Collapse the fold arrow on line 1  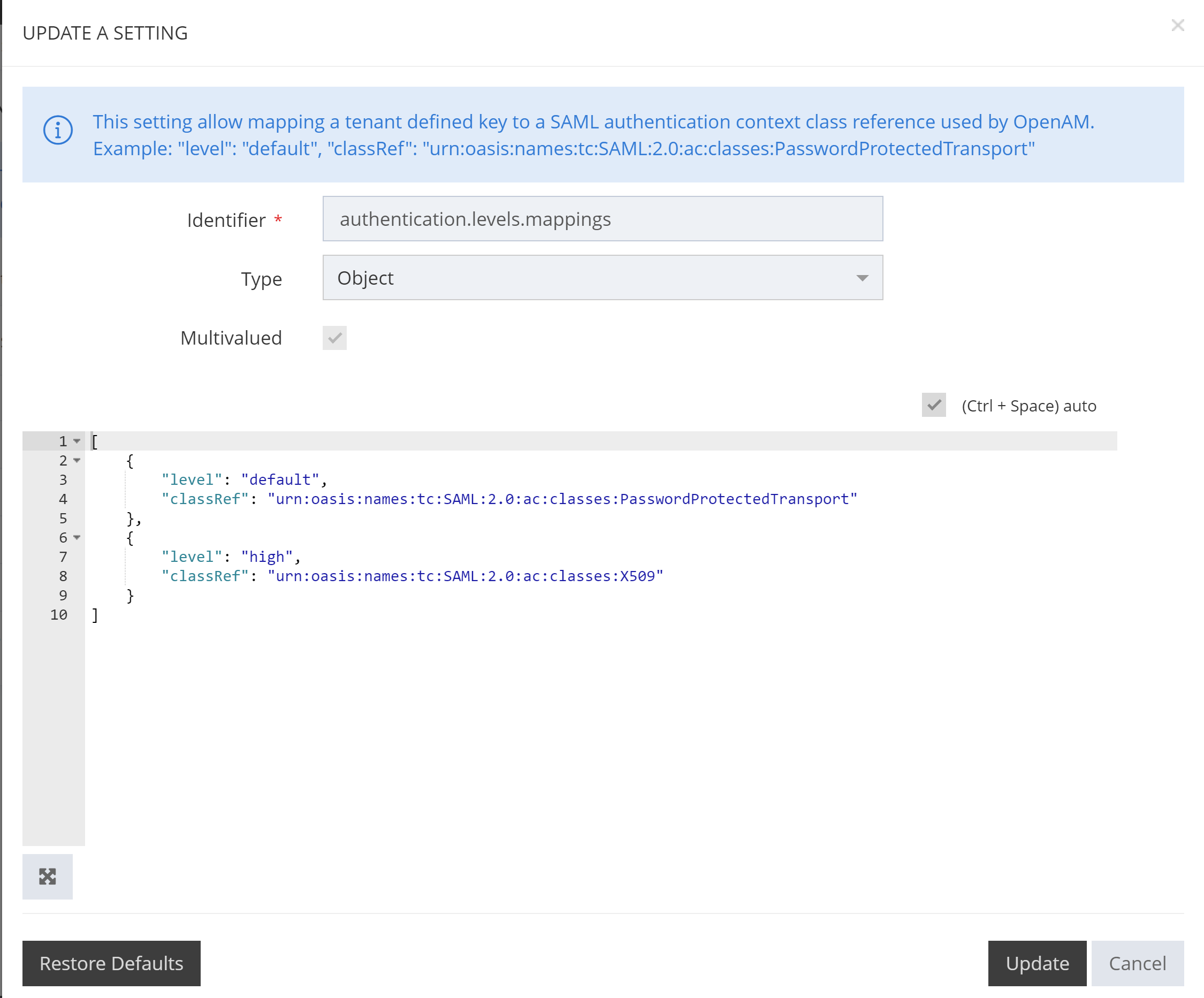[x=77, y=441]
